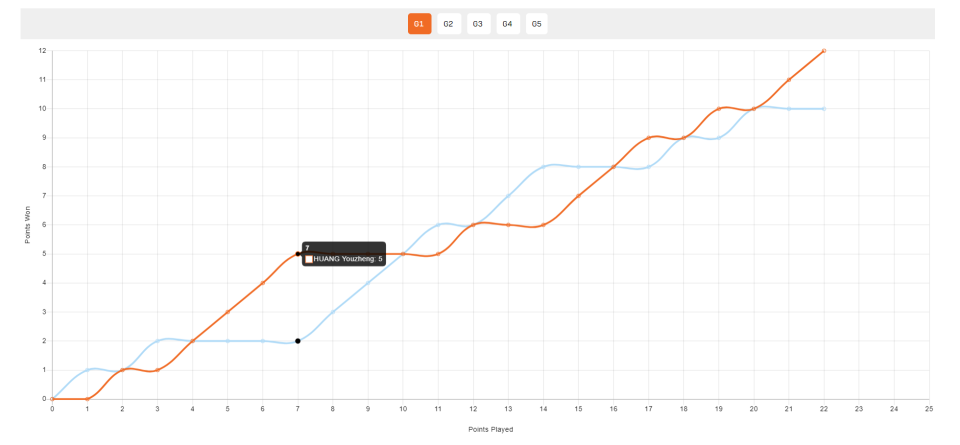Click the y-axis tick label 12

[42, 50]
